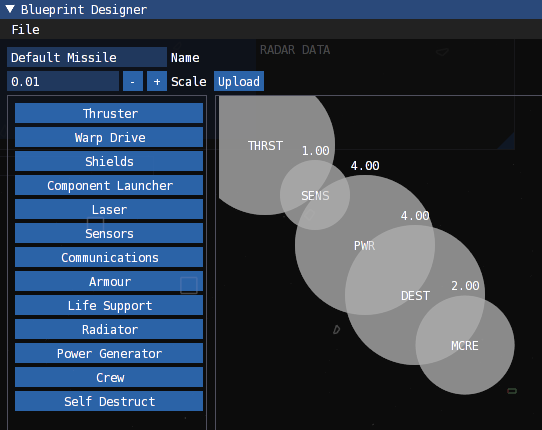
Task: Add a Power Generator component
Action: 109,353
